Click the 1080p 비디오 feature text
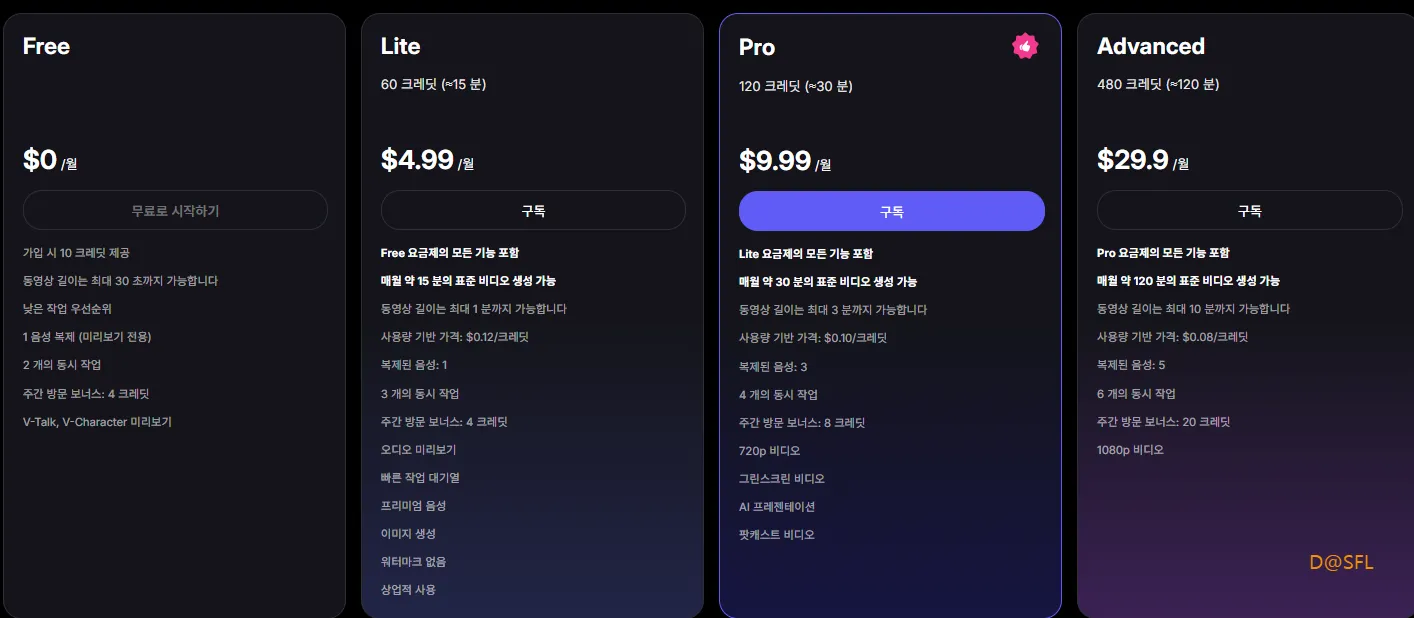The image size is (1414, 618). pos(1131,450)
